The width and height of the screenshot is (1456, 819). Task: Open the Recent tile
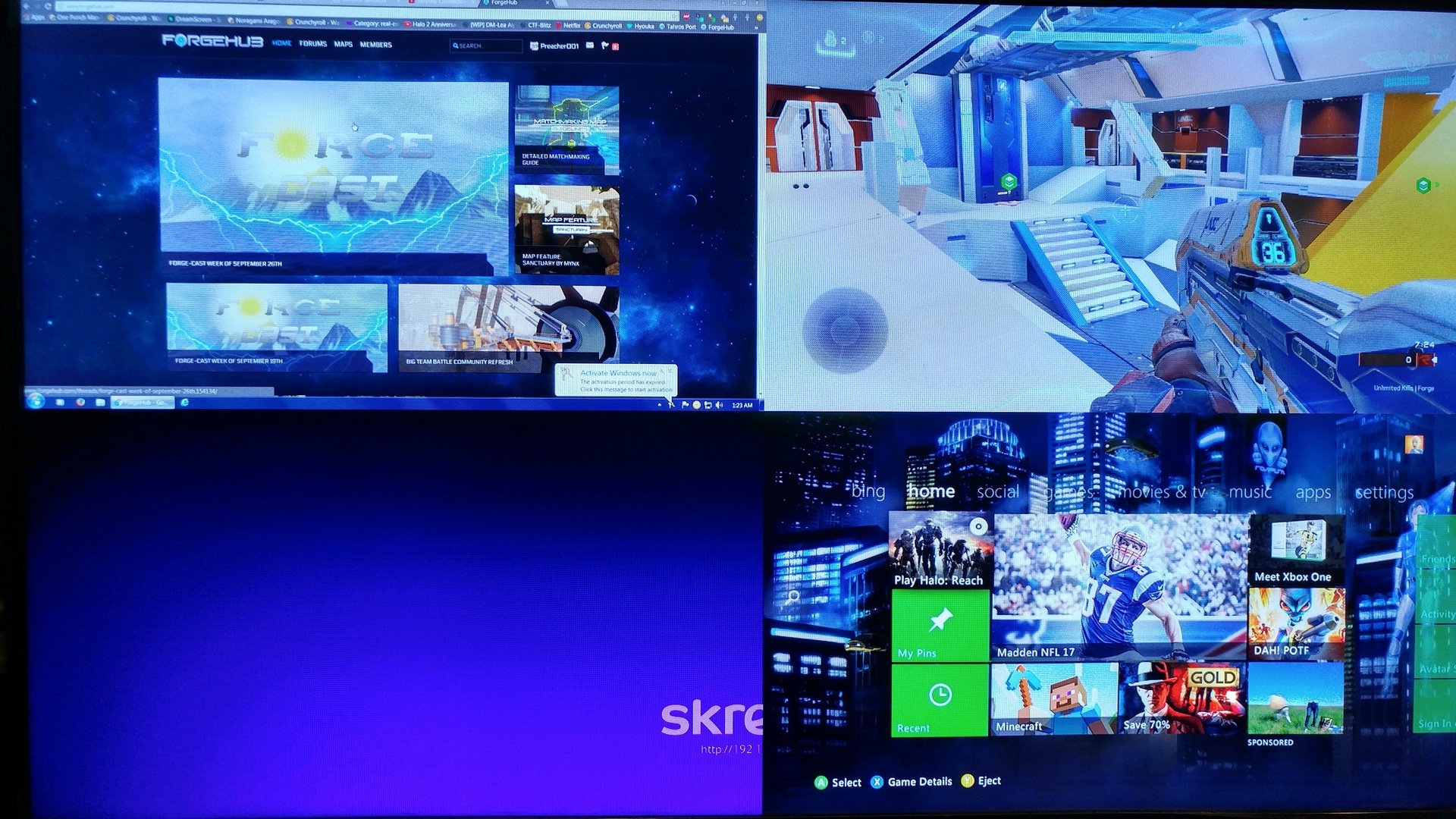940,700
